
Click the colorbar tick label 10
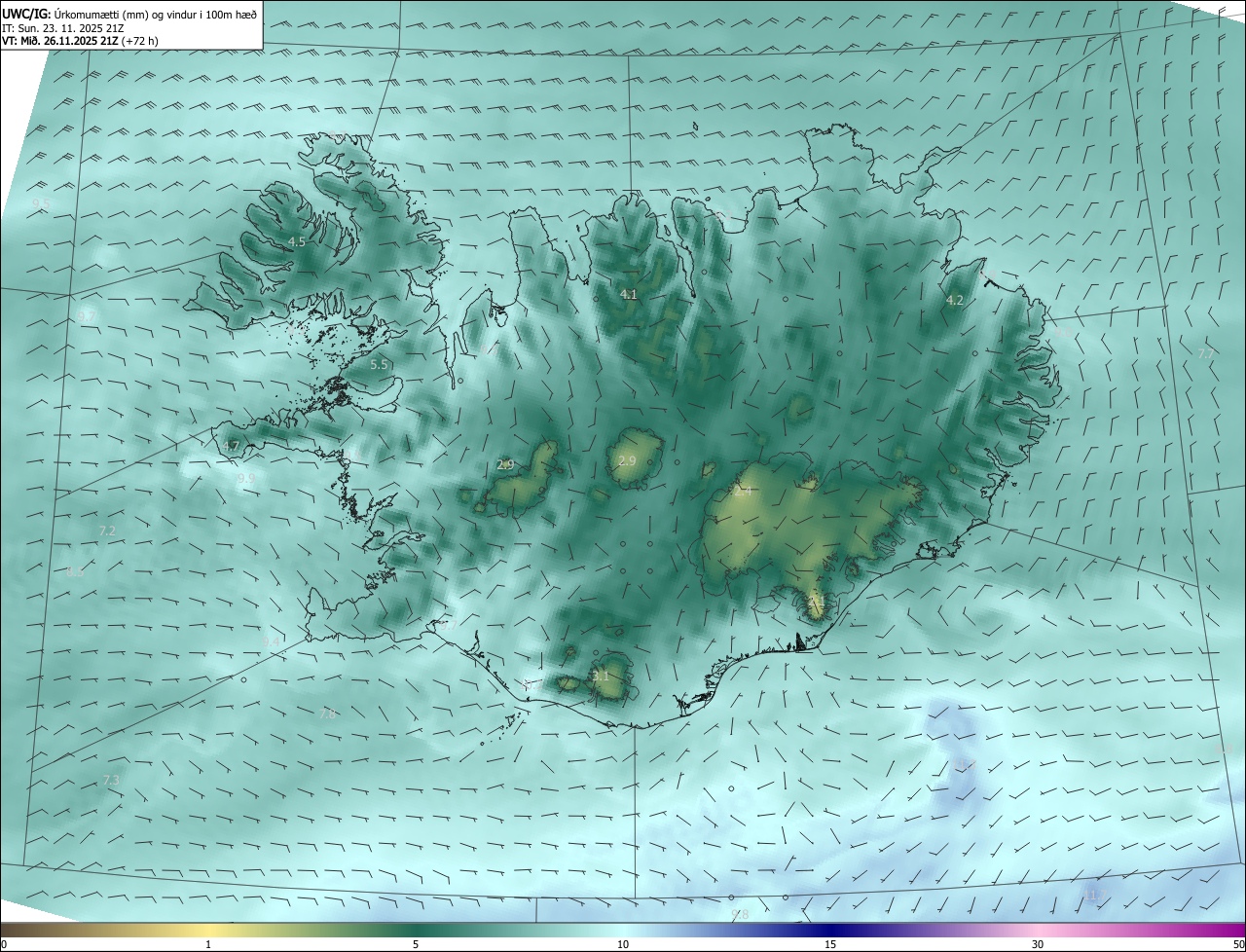pyautogui.click(x=623, y=944)
